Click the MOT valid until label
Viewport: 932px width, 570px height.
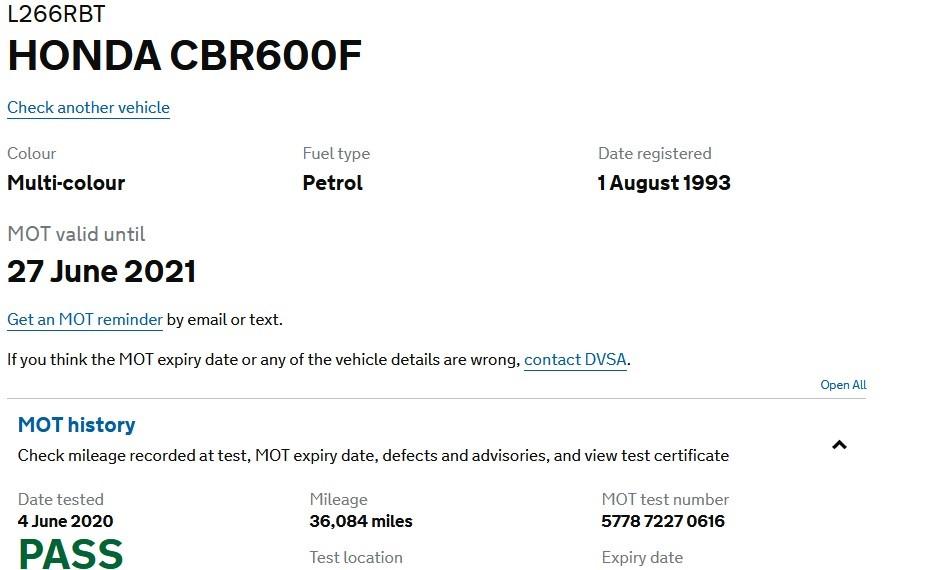76,235
